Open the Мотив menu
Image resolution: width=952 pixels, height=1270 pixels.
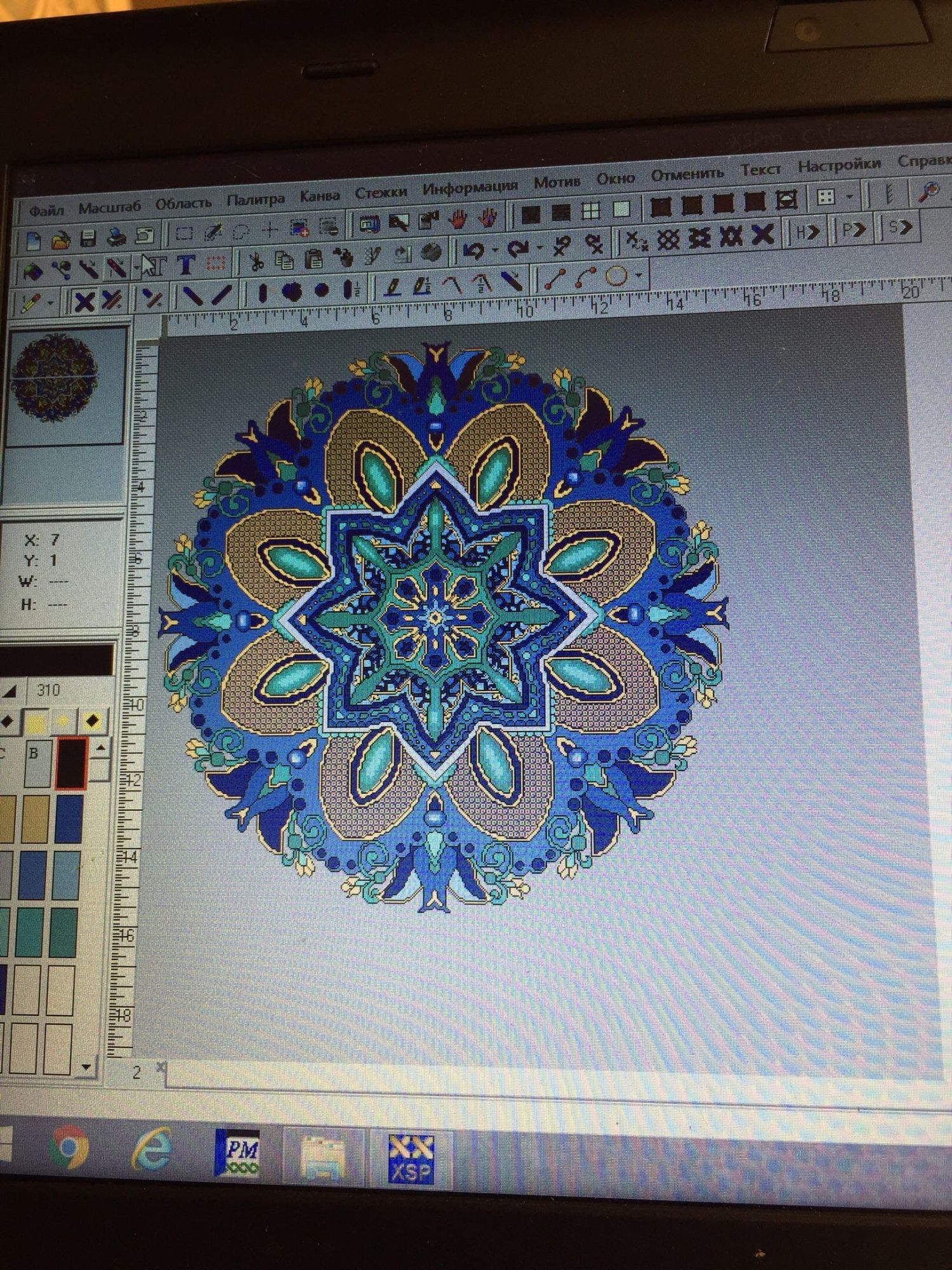tap(557, 182)
